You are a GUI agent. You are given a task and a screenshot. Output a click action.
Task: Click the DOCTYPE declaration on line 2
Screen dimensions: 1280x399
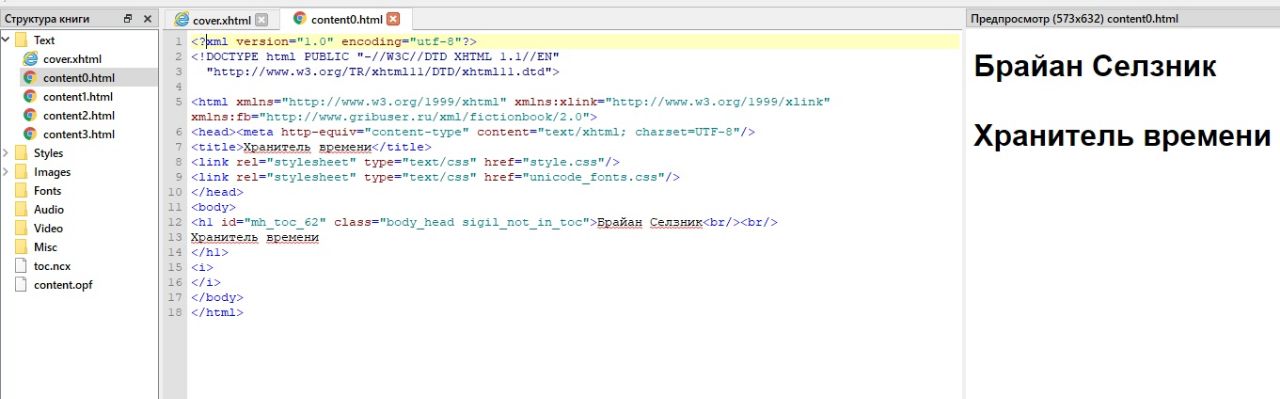click(x=375, y=56)
